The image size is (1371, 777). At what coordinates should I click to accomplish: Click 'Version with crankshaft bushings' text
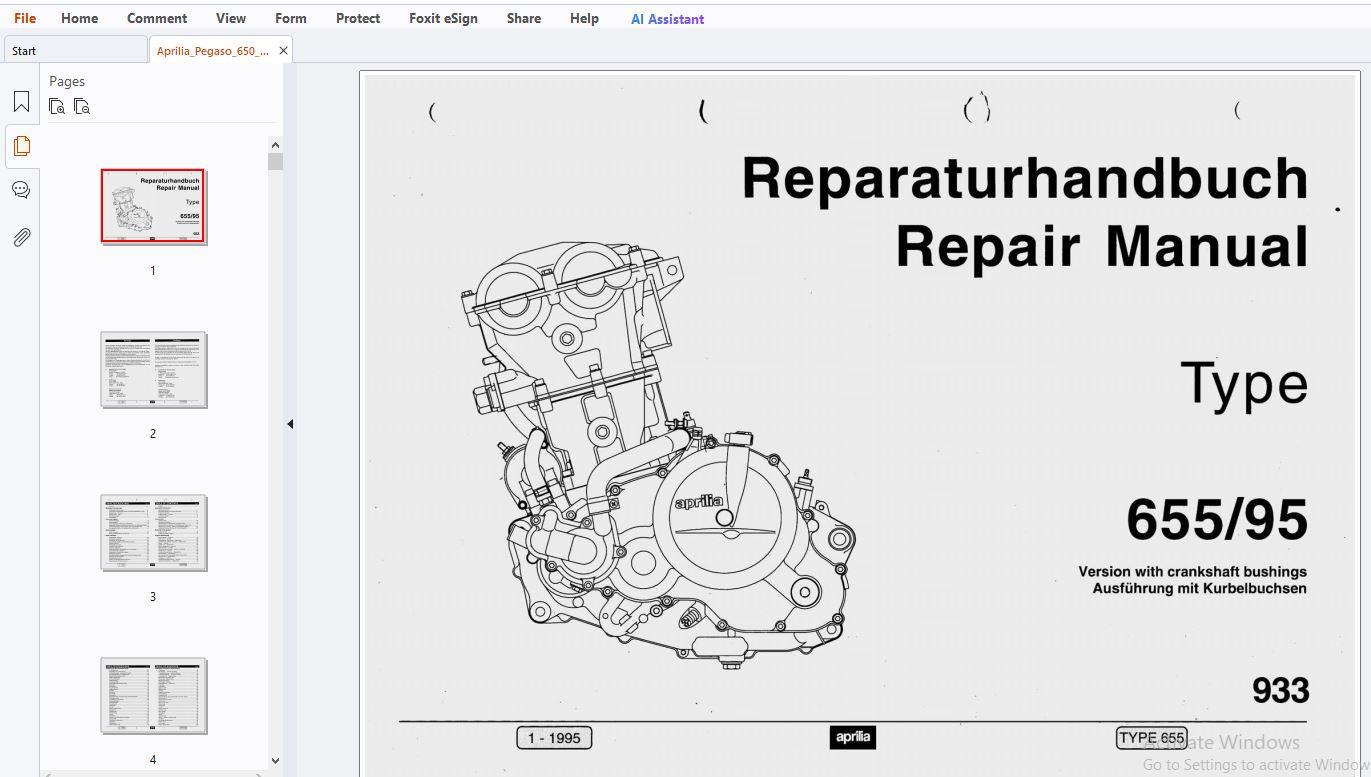click(1192, 572)
